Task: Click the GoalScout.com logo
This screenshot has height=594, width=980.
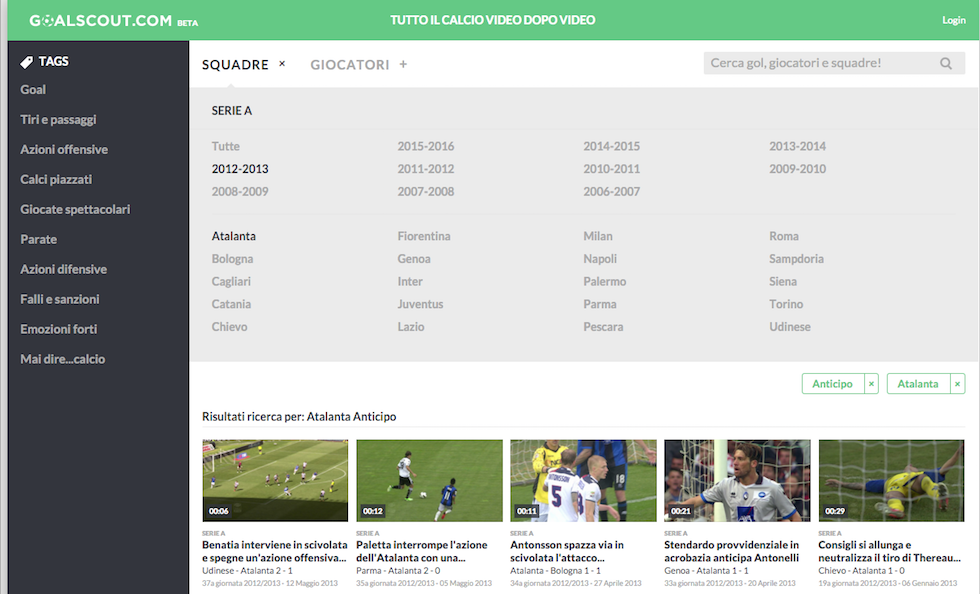Action: point(101,20)
